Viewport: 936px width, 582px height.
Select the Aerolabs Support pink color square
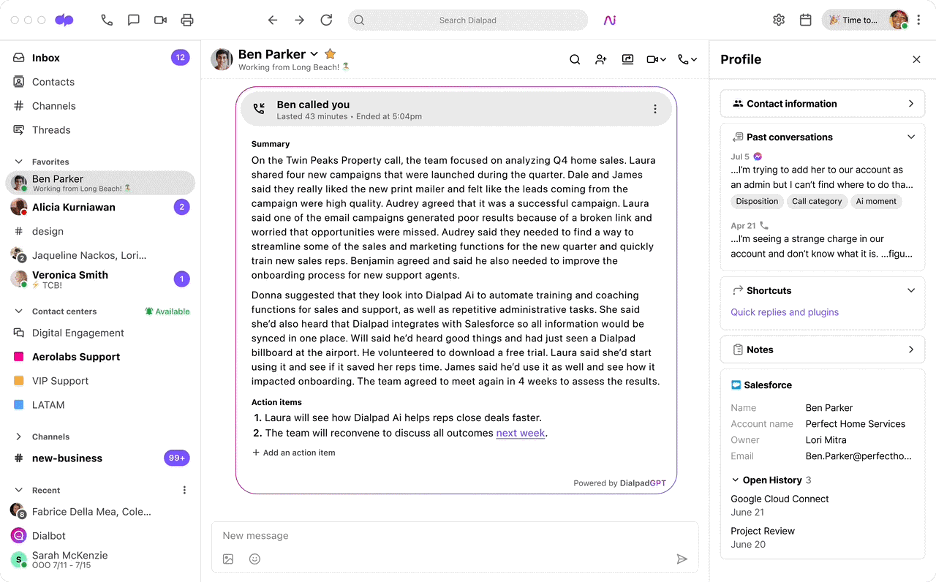(19, 357)
